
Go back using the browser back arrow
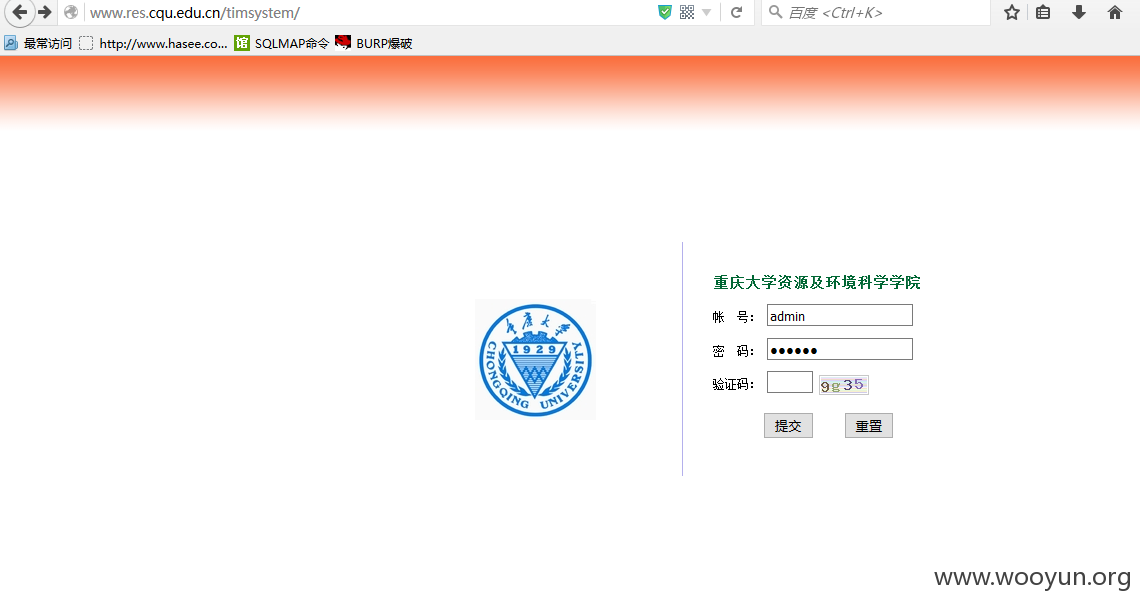[20, 12]
